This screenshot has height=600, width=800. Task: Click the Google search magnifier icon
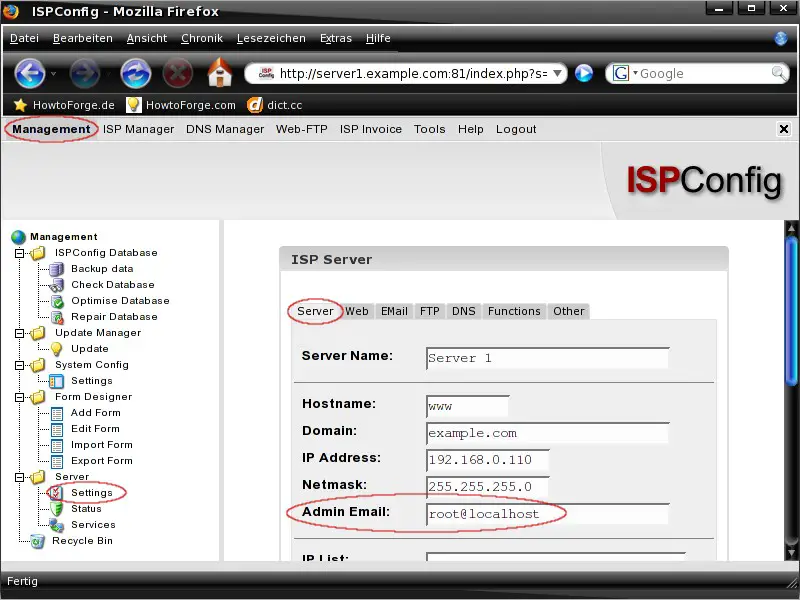tap(778, 73)
